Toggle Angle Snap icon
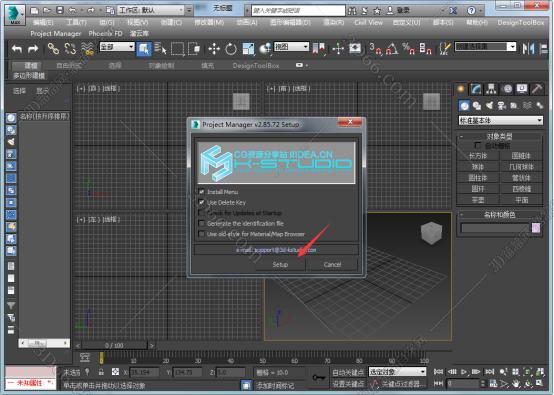Image resolution: width=554 pixels, height=395 pixels. (x=392, y=48)
